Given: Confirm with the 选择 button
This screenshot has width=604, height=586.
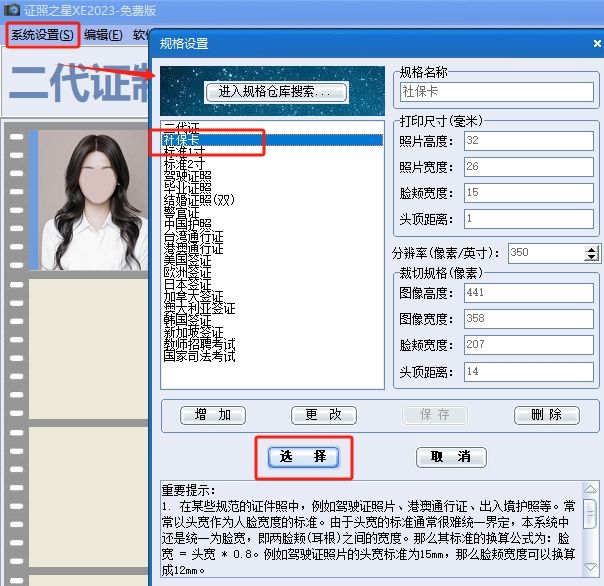Looking at the screenshot, I should (x=303, y=457).
